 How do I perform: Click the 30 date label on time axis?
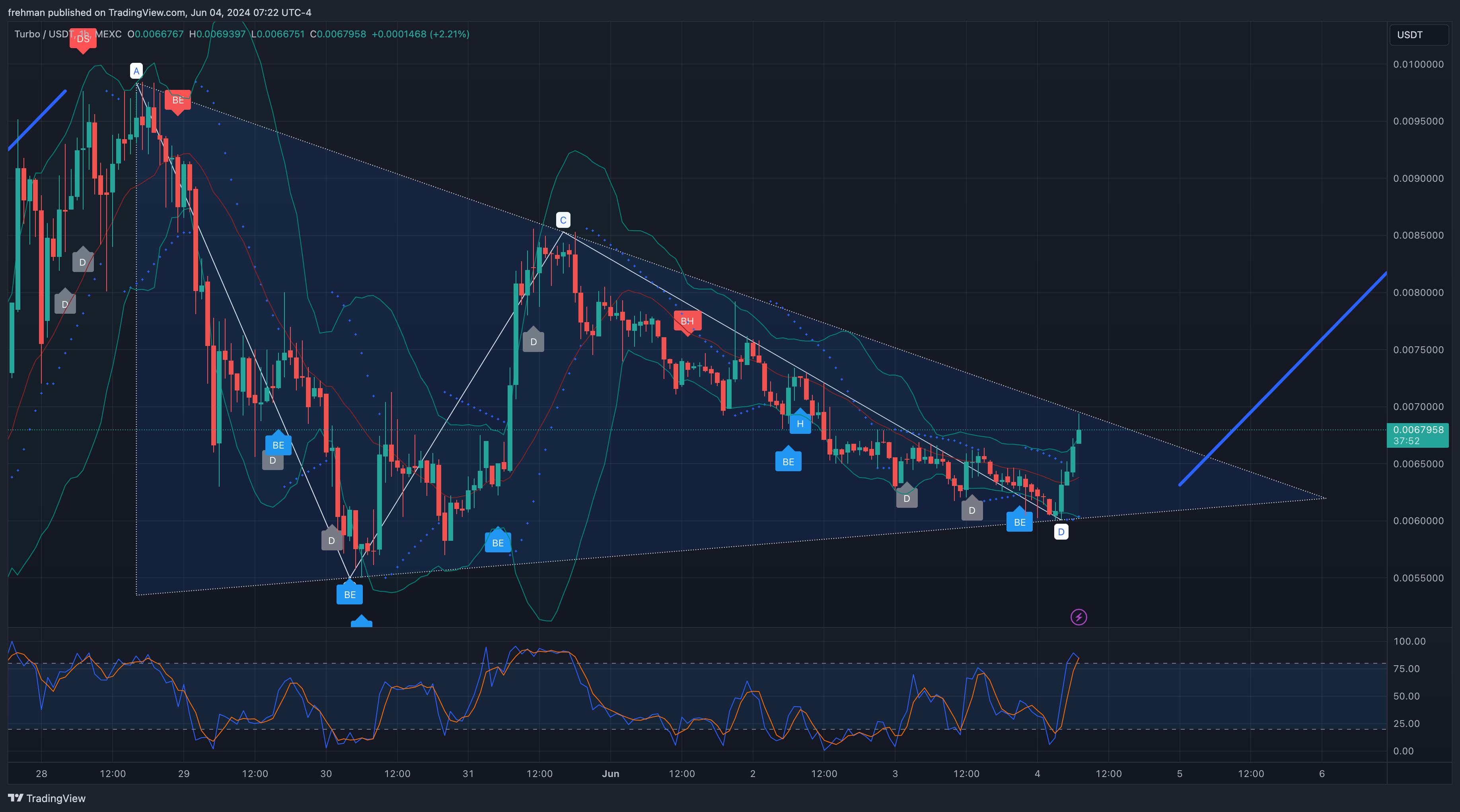click(326, 773)
